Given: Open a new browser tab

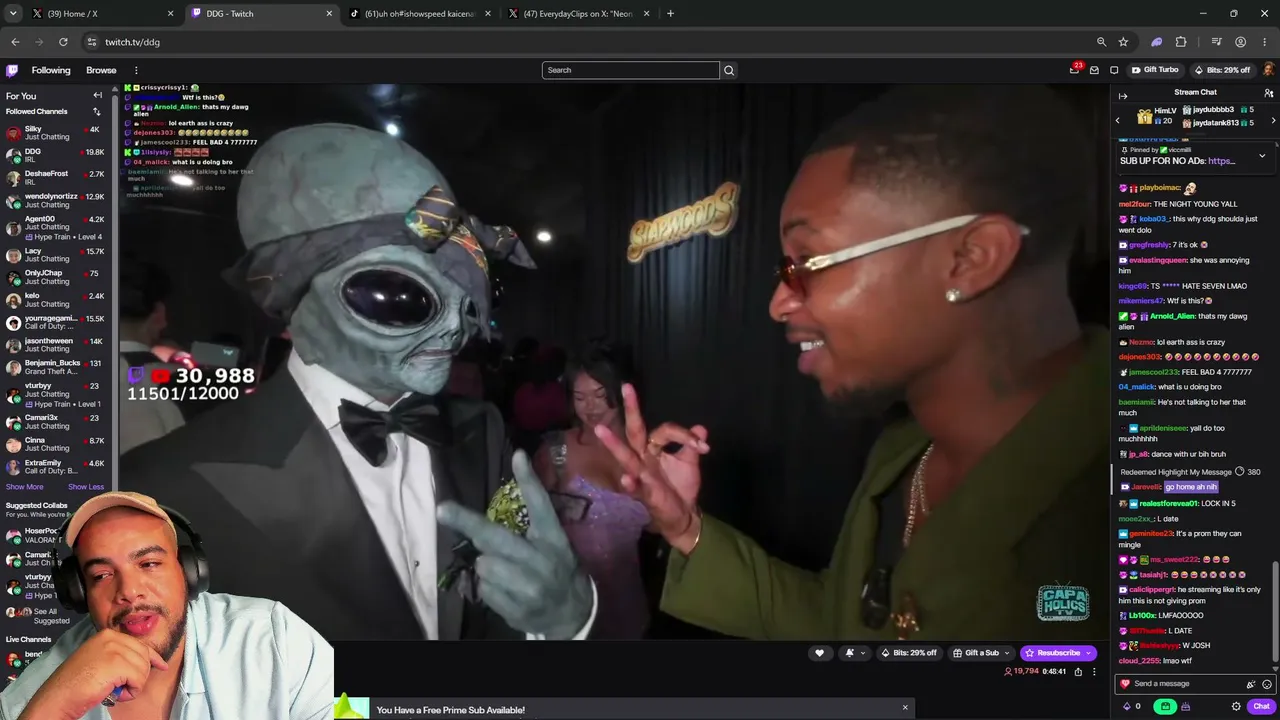Looking at the screenshot, I should pyautogui.click(x=670, y=14).
